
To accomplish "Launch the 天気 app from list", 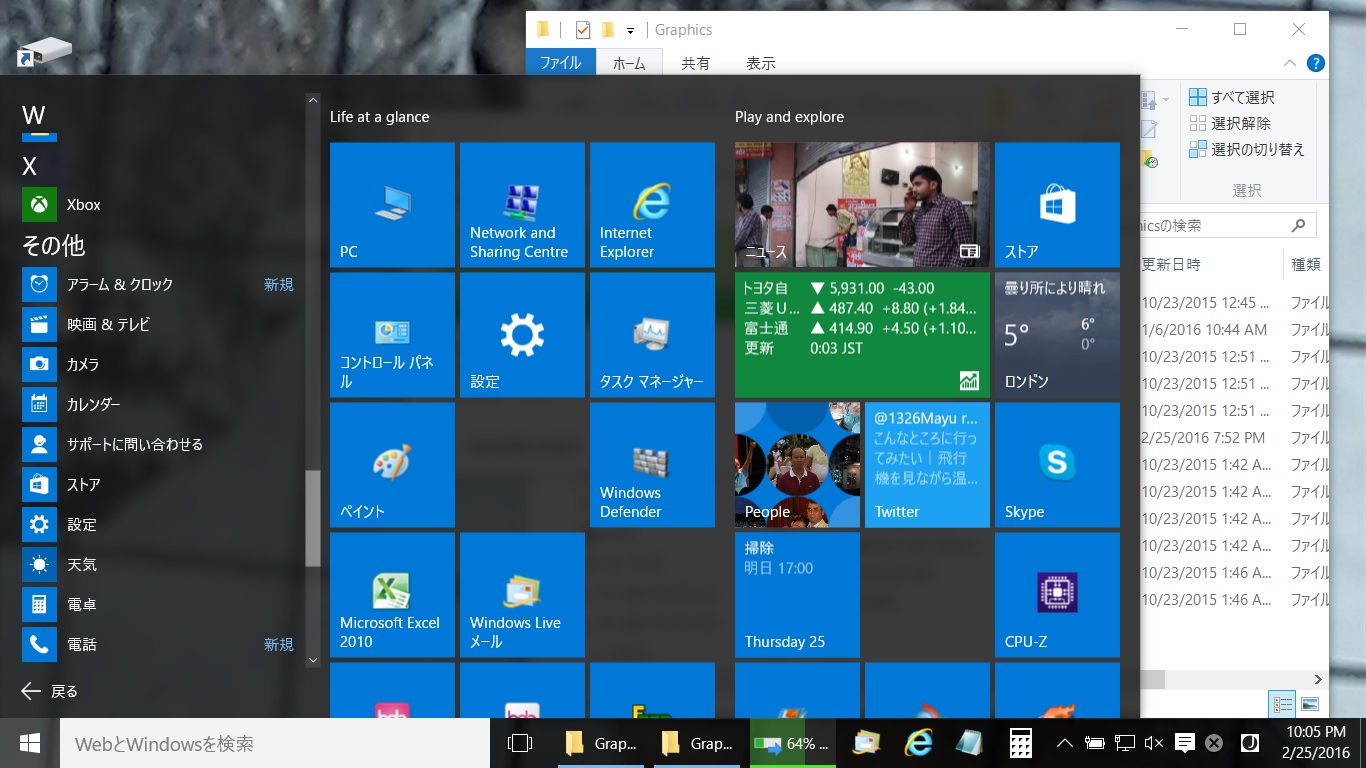I will click(160, 565).
